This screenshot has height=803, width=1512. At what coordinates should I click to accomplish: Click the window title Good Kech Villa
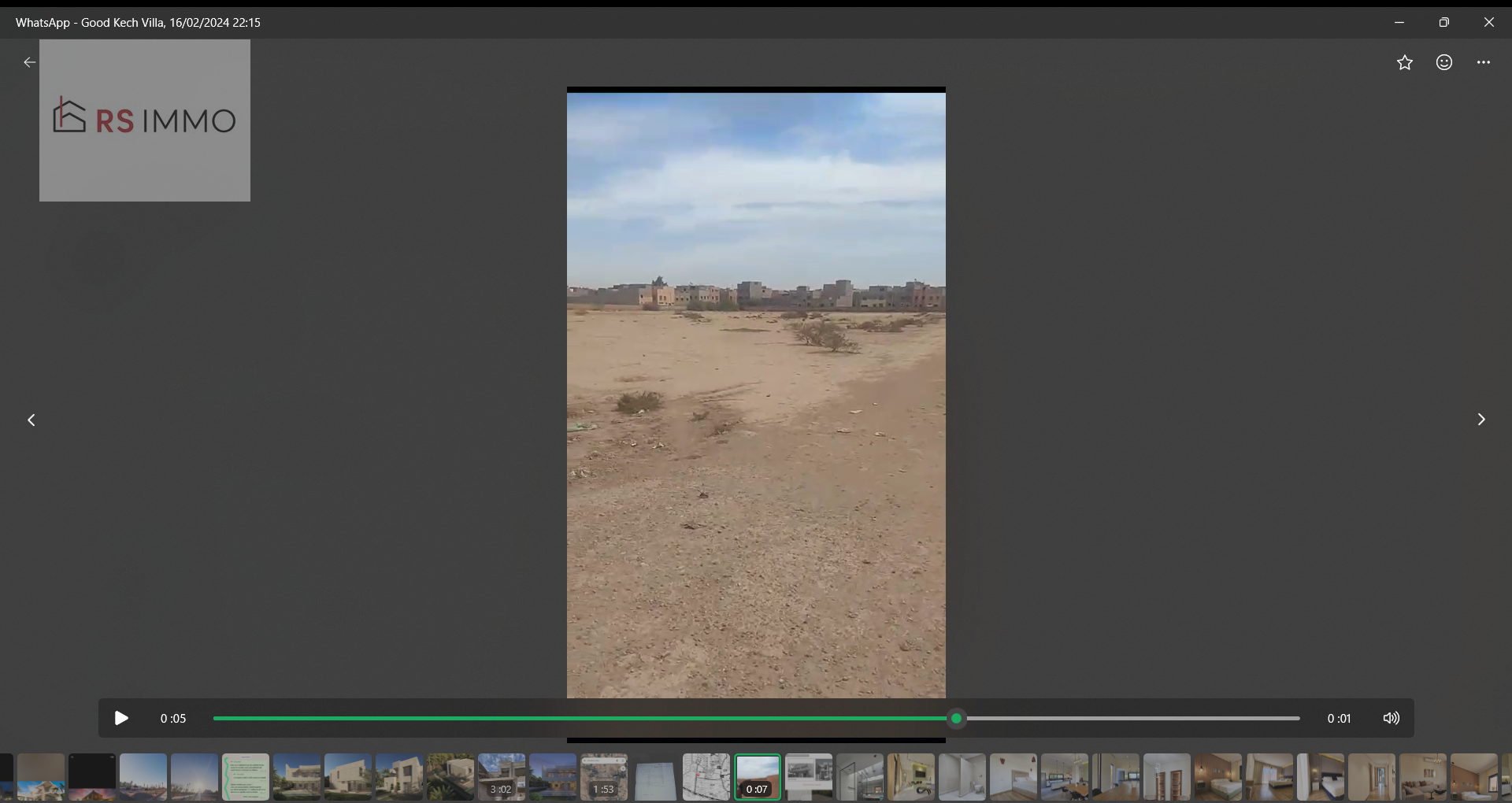122,23
